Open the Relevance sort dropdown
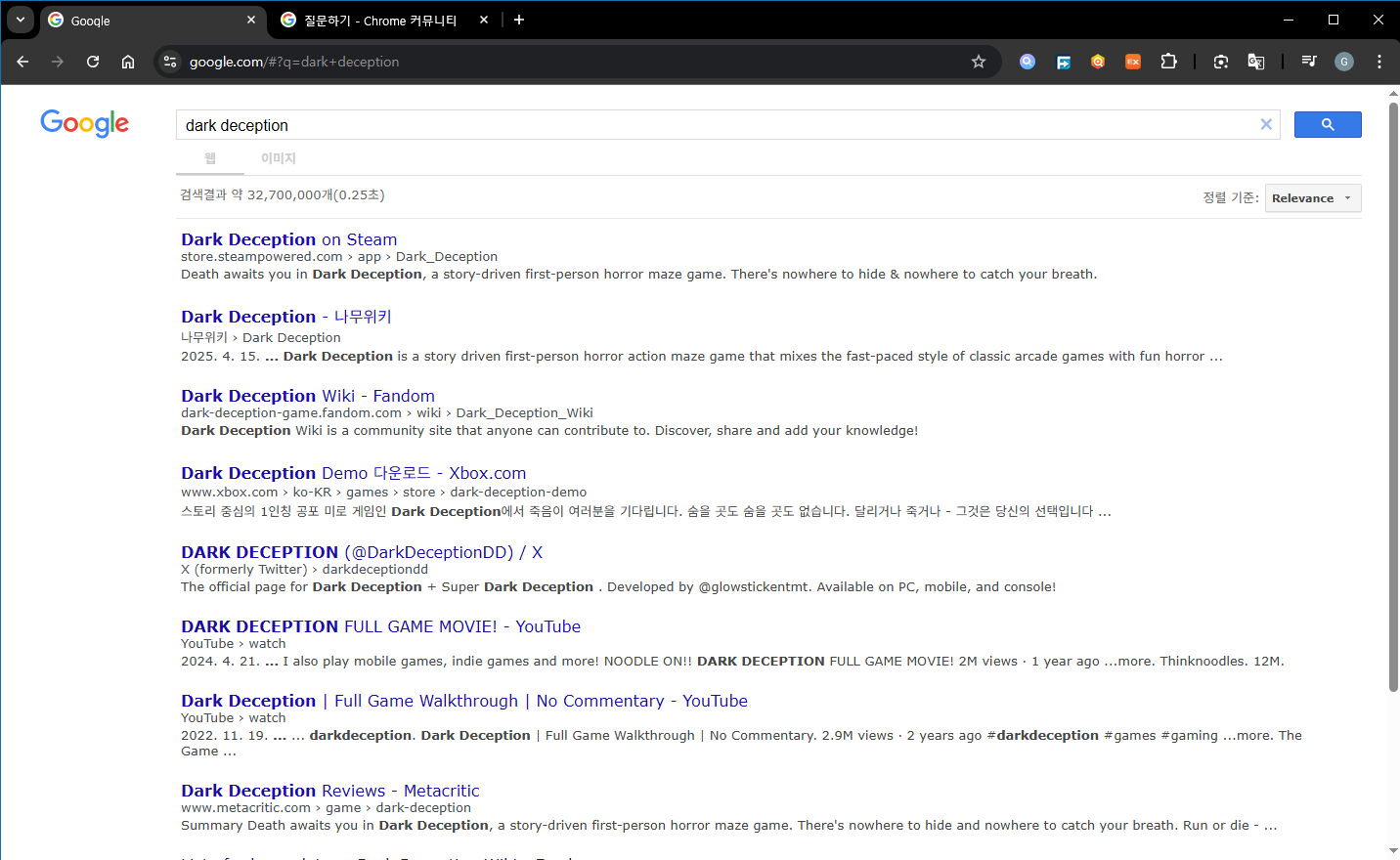Image resolution: width=1400 pixels, height=860 pixels. (x=1313, y=198)
